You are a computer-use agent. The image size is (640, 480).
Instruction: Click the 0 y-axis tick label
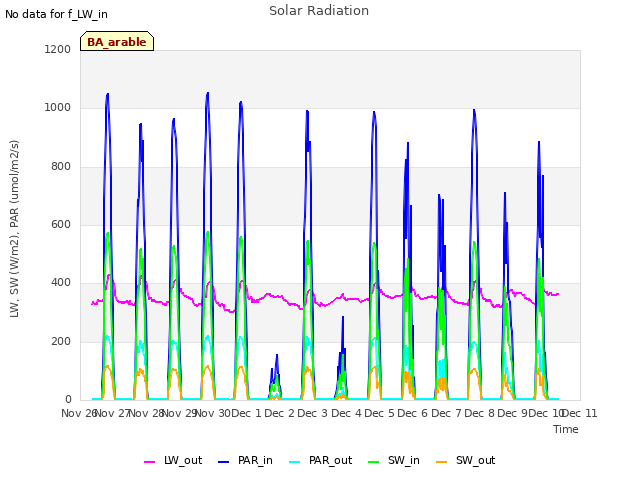pos(68,400)
